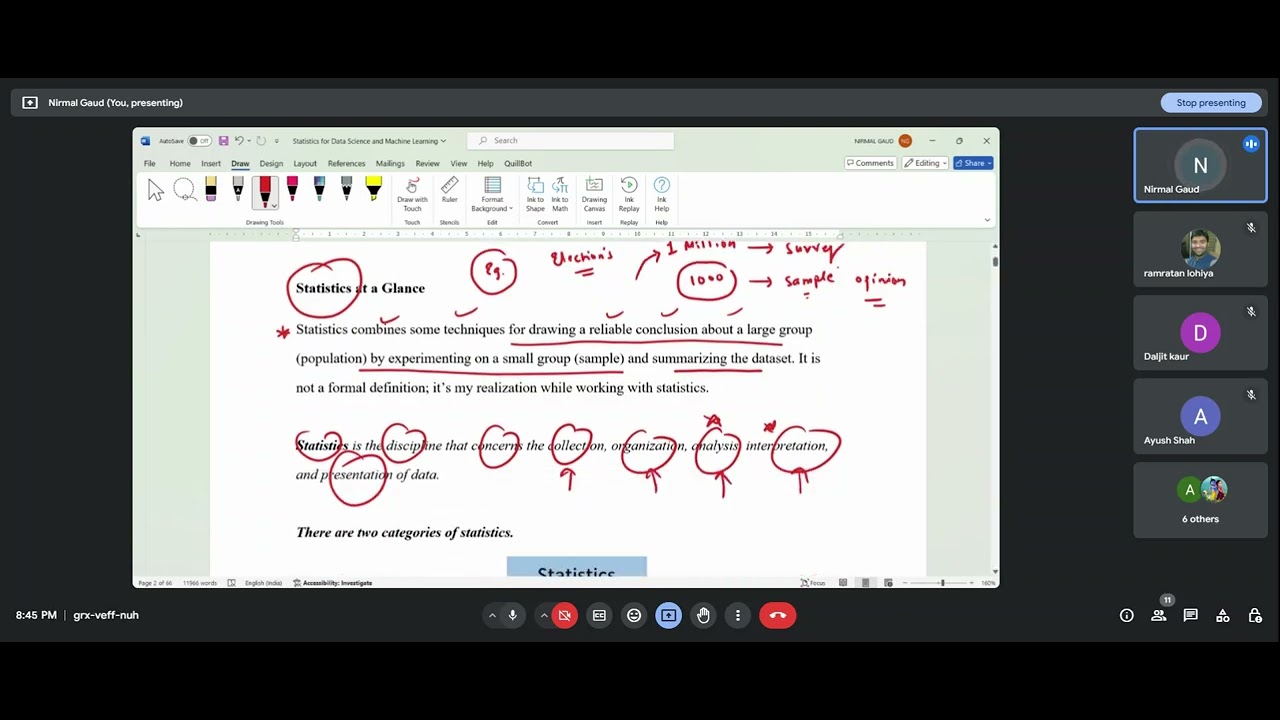
Task: Open the Comments pane
Action: (x=870, y=163)
